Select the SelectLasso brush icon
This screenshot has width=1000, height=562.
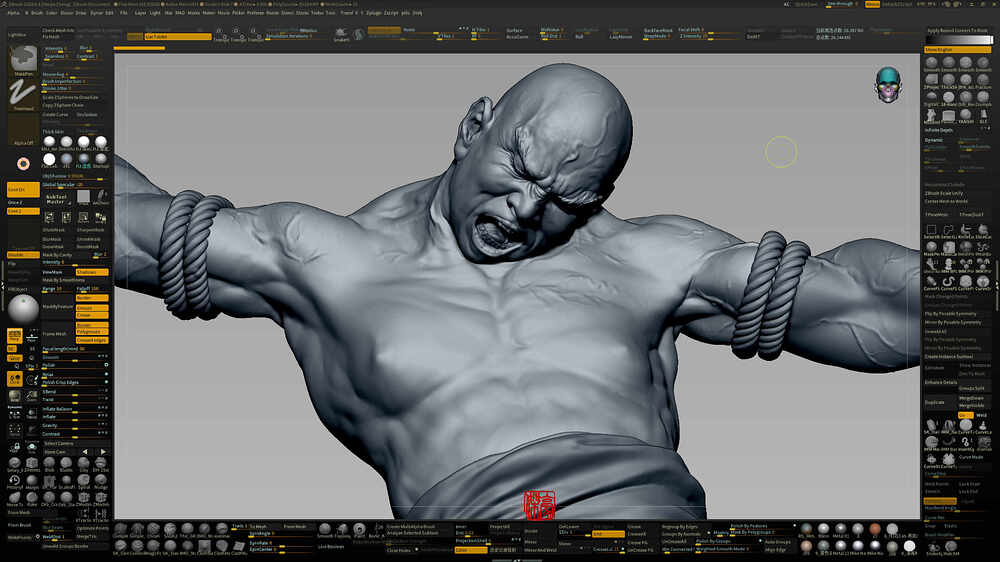pos(948,231)
